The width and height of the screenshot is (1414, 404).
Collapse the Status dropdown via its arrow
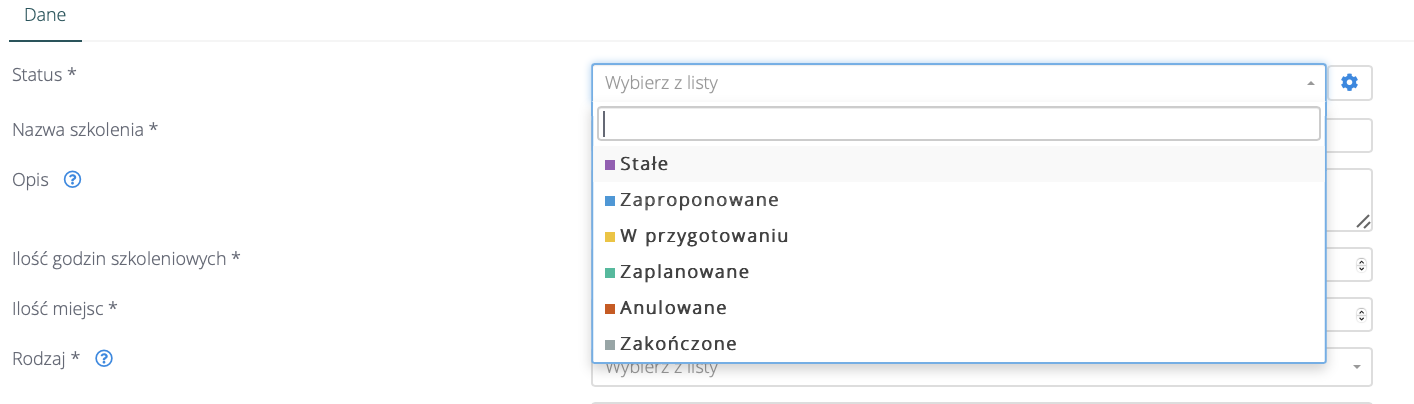pos(1311,84)
